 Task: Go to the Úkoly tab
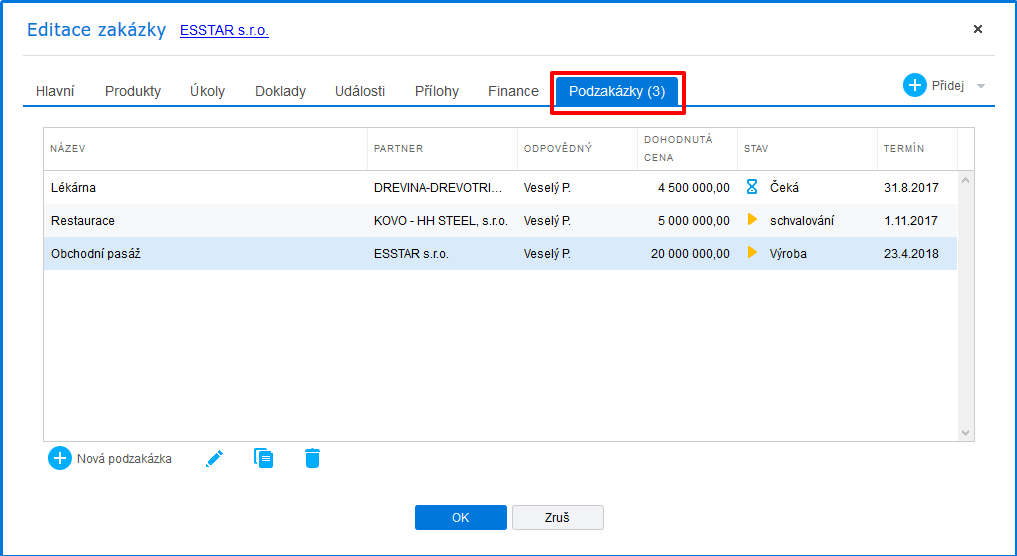point(208,91)
